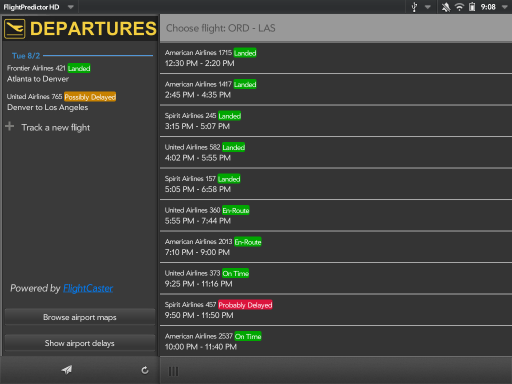Click the 5:55 PM - 7:44 PM time text
The image size is (512, 384).
(x=198, y=221)
